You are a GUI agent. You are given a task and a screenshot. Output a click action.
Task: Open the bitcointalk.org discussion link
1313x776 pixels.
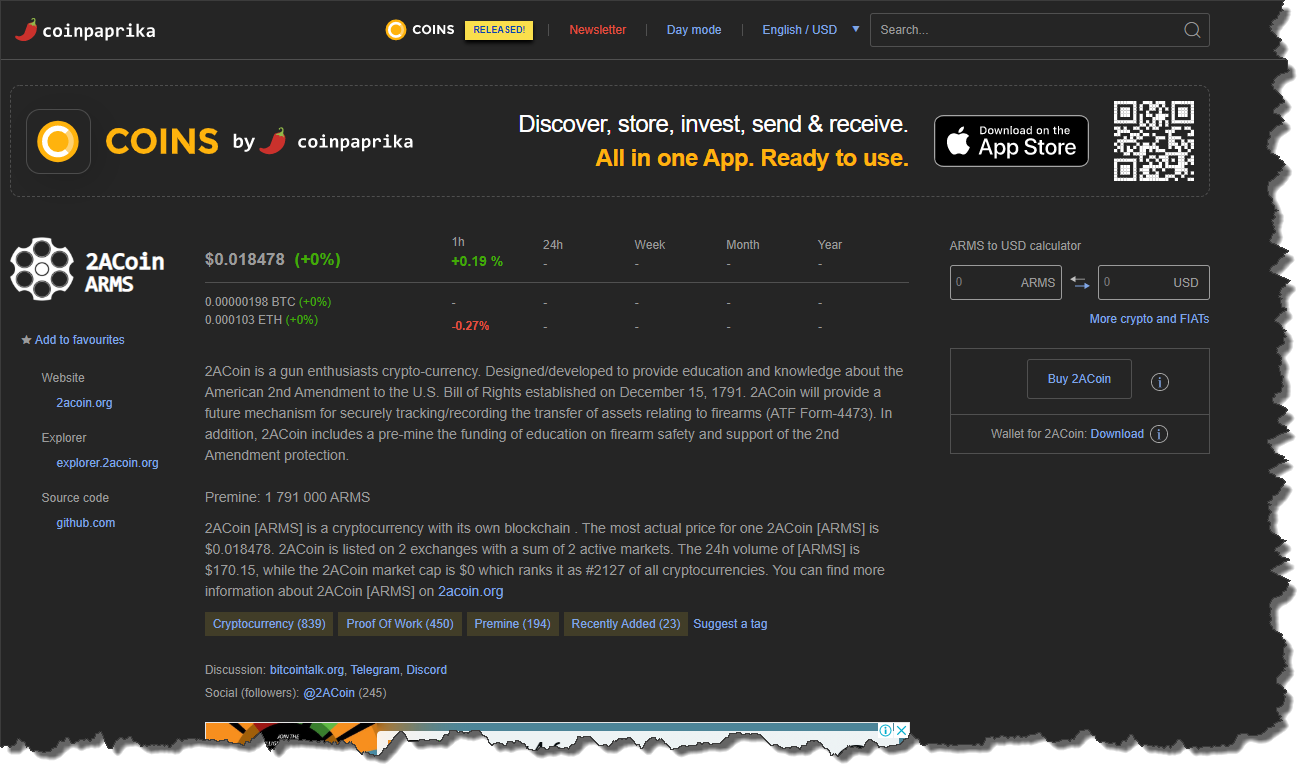tap(307, 670)
